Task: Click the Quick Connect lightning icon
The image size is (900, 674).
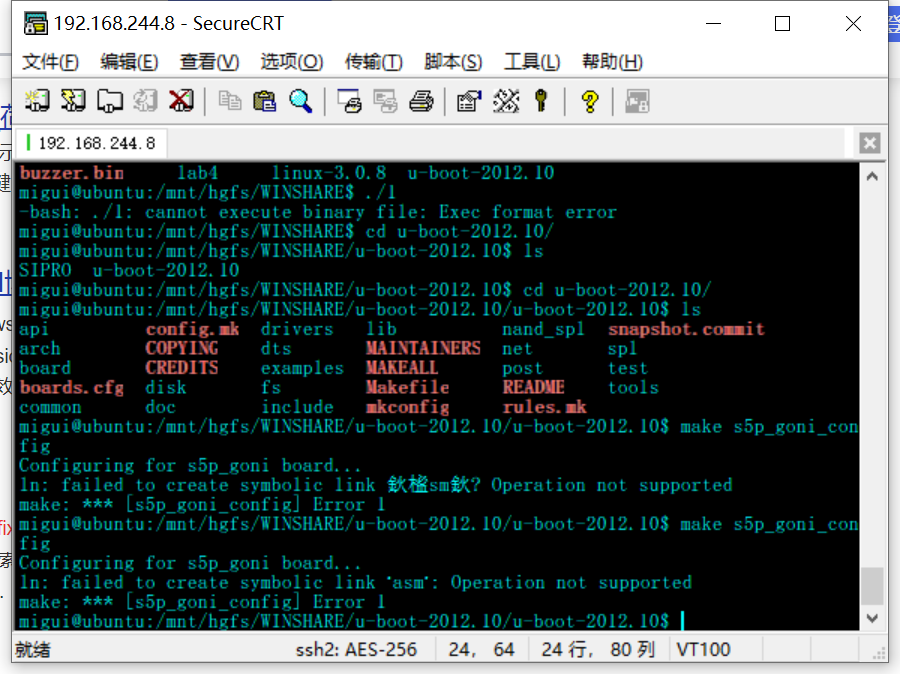Action: (73, 101)
